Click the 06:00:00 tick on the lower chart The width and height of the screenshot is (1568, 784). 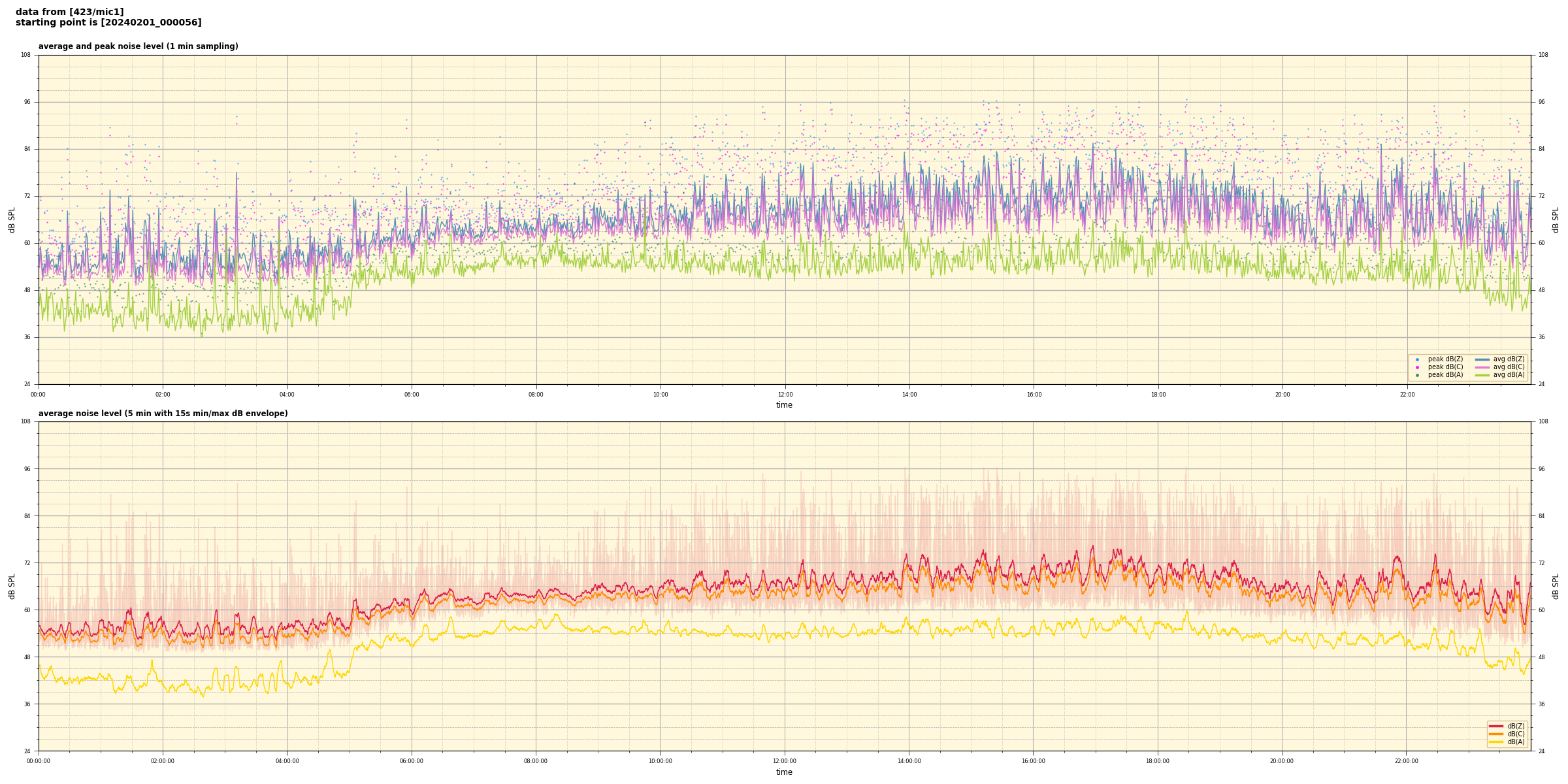point(412,761)
